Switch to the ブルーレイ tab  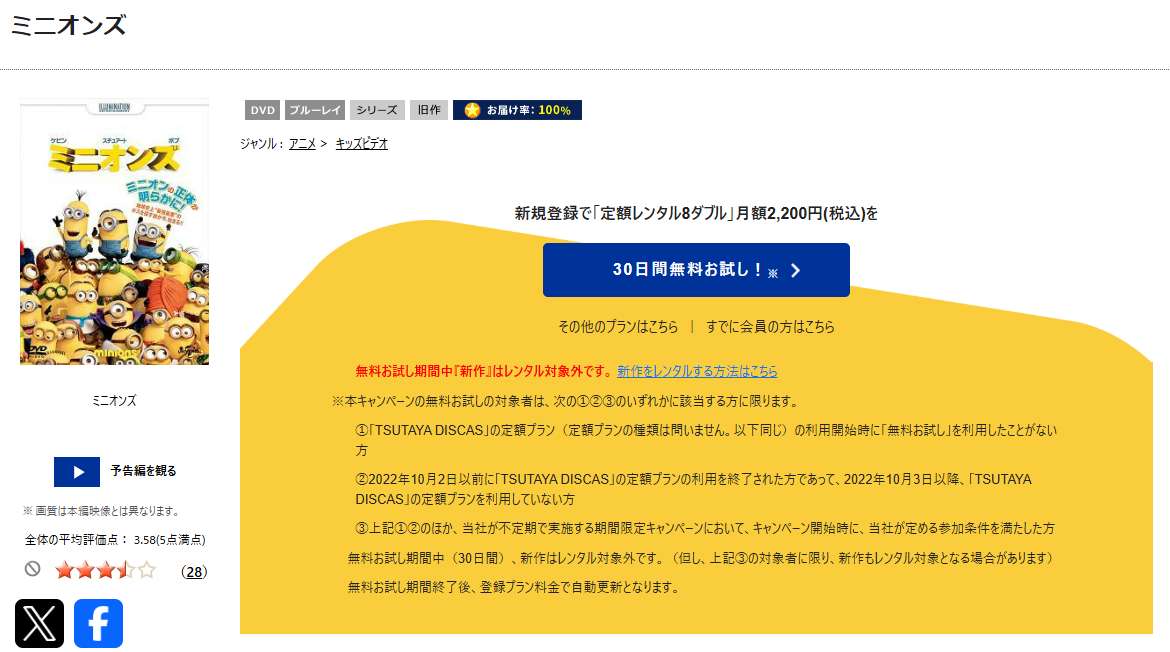(x=314, y=110)
